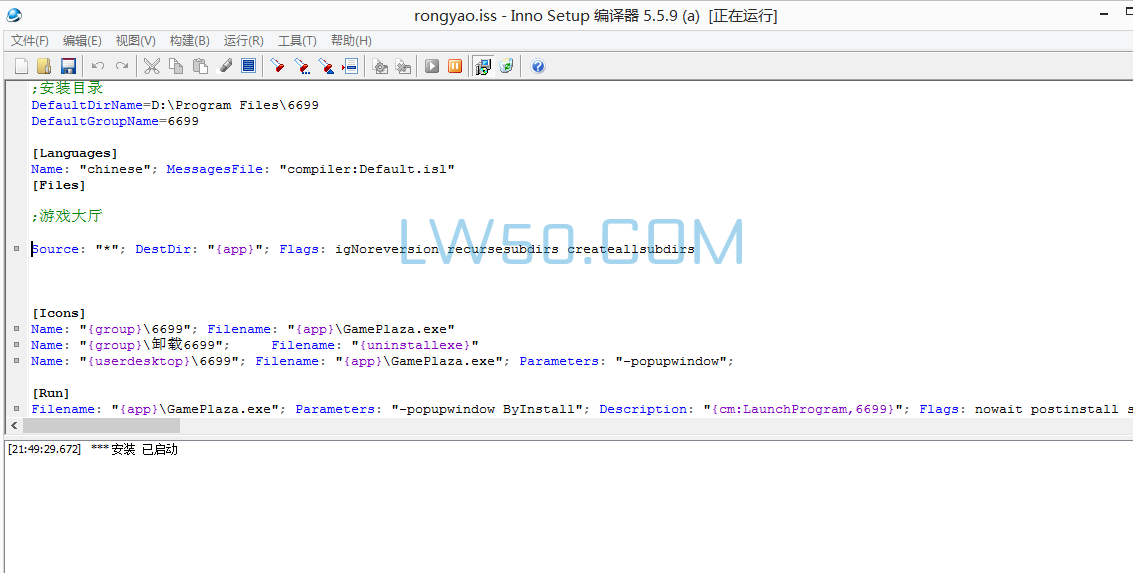Copy the selected text via the toolbar
Viewport: 1133px width, 573px height.
(x=176, y=66)
